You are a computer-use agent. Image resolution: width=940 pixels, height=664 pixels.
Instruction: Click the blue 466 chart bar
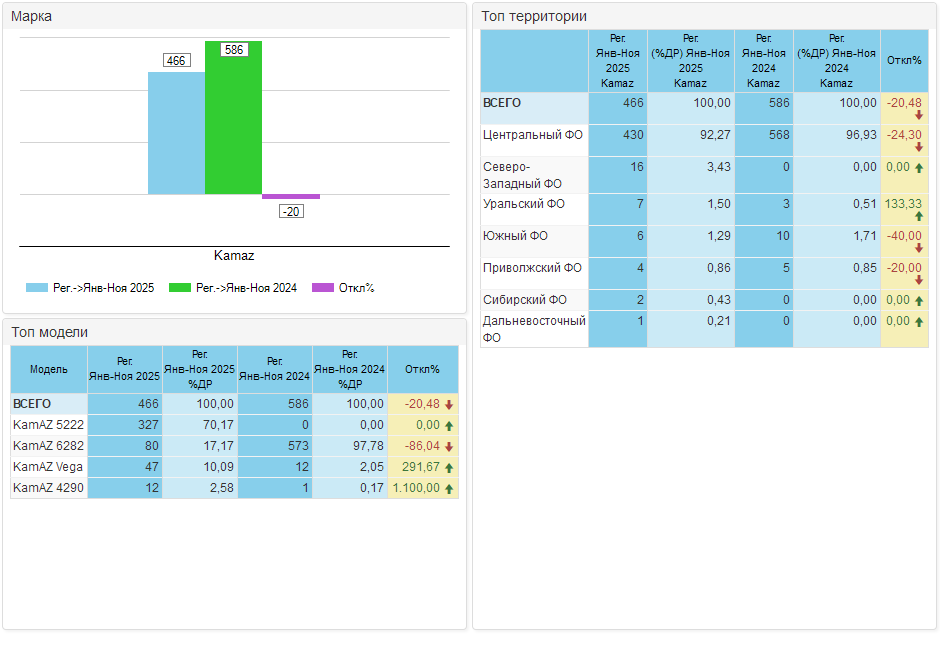pos(176,135)
